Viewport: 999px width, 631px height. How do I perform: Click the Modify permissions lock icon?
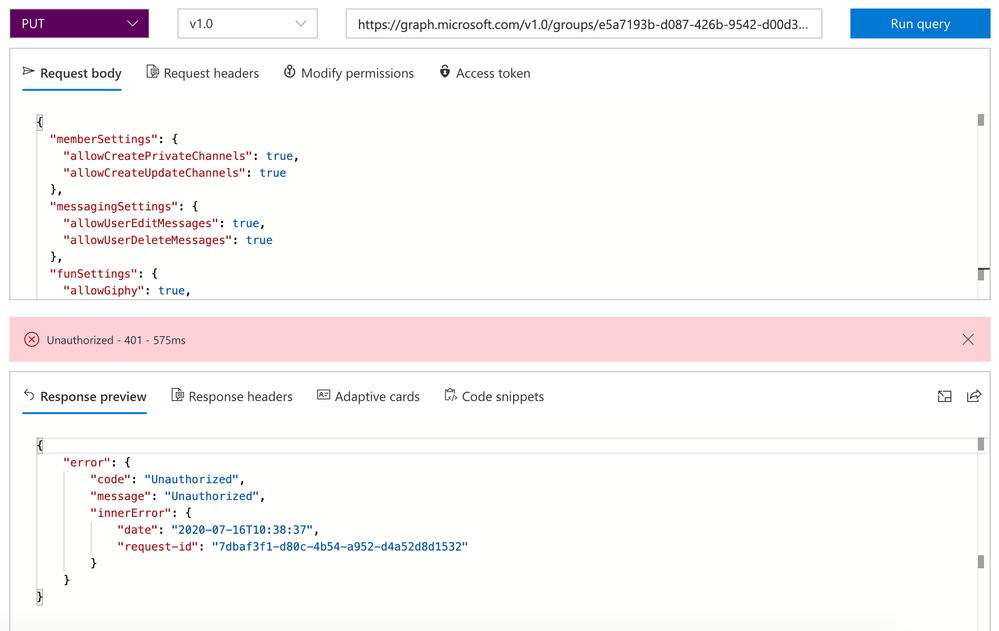point(289,72)
